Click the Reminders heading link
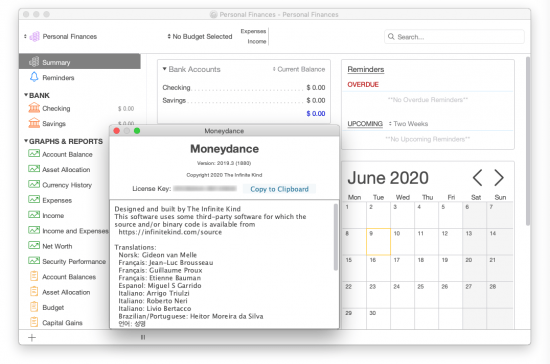The height and width of the screenshot is (364, 550). 365,69
